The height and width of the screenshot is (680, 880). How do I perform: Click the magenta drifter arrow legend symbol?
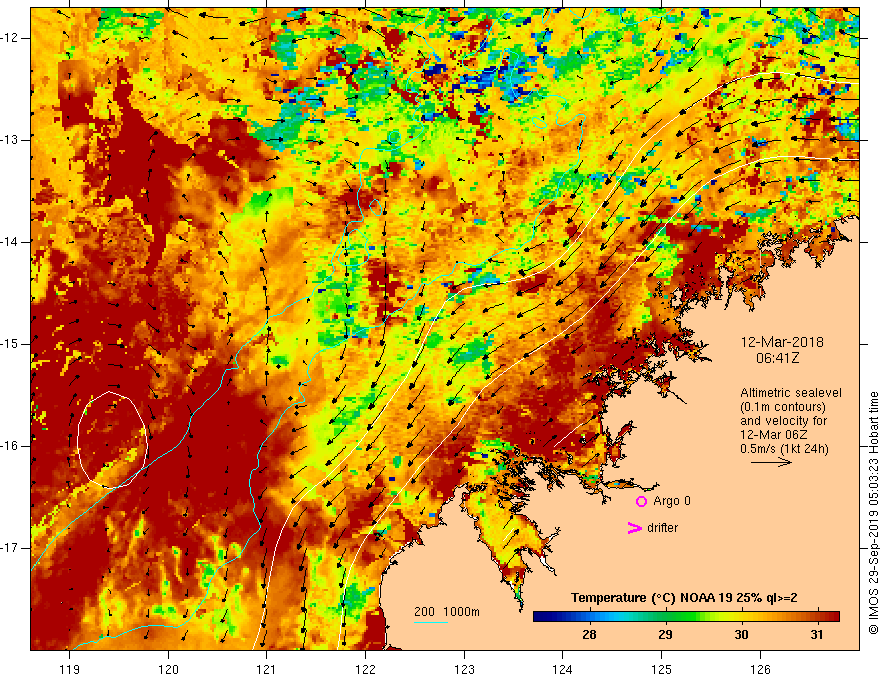[x=634, y=528]
